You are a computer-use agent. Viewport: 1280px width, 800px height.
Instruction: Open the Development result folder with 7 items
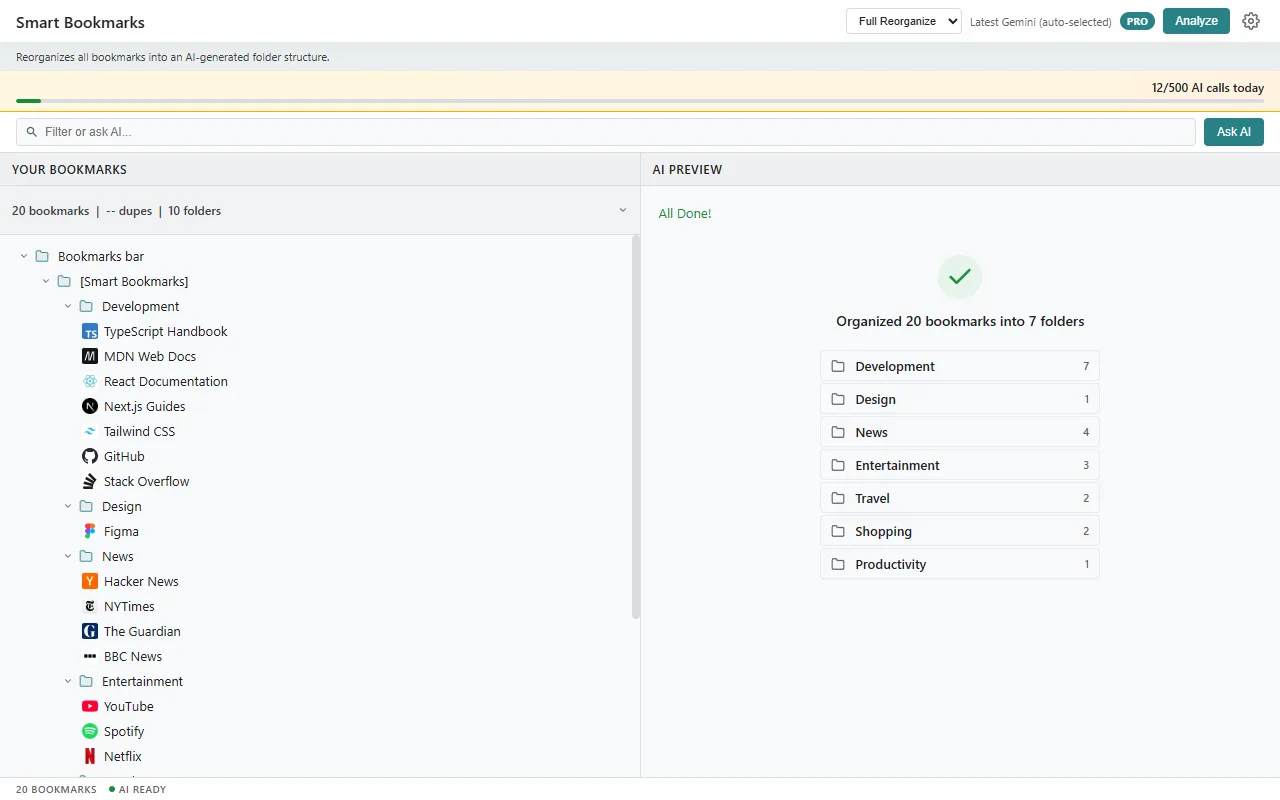click(x=960, y=366)
